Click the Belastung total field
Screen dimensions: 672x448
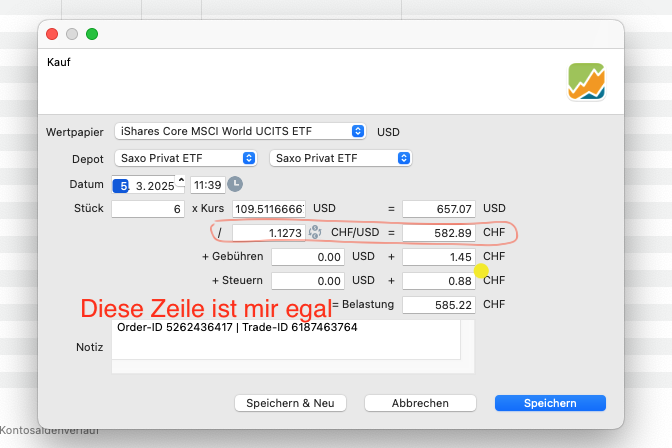pyautogui.click(x=438, y=304)
